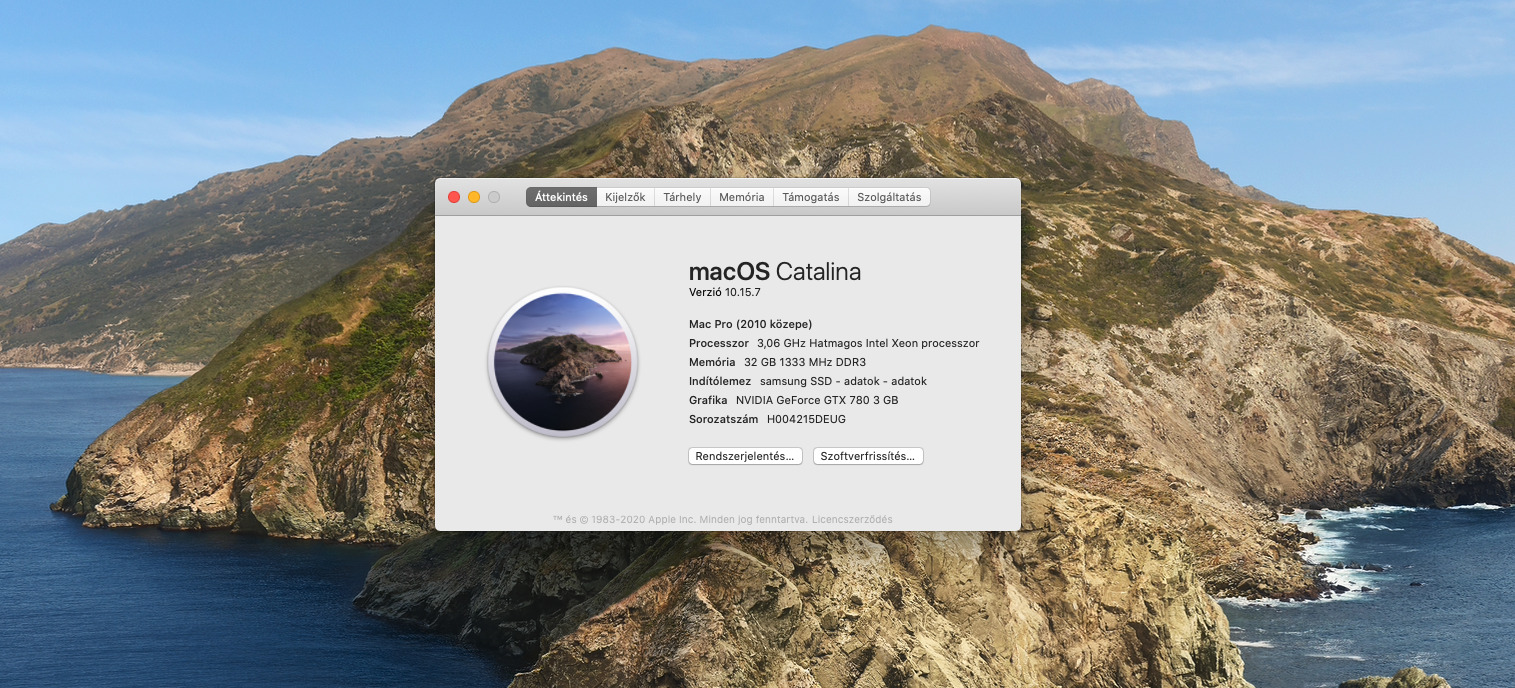Click the macOS Catalina title
The image size is (1515, 688).
tap(775, 271)
